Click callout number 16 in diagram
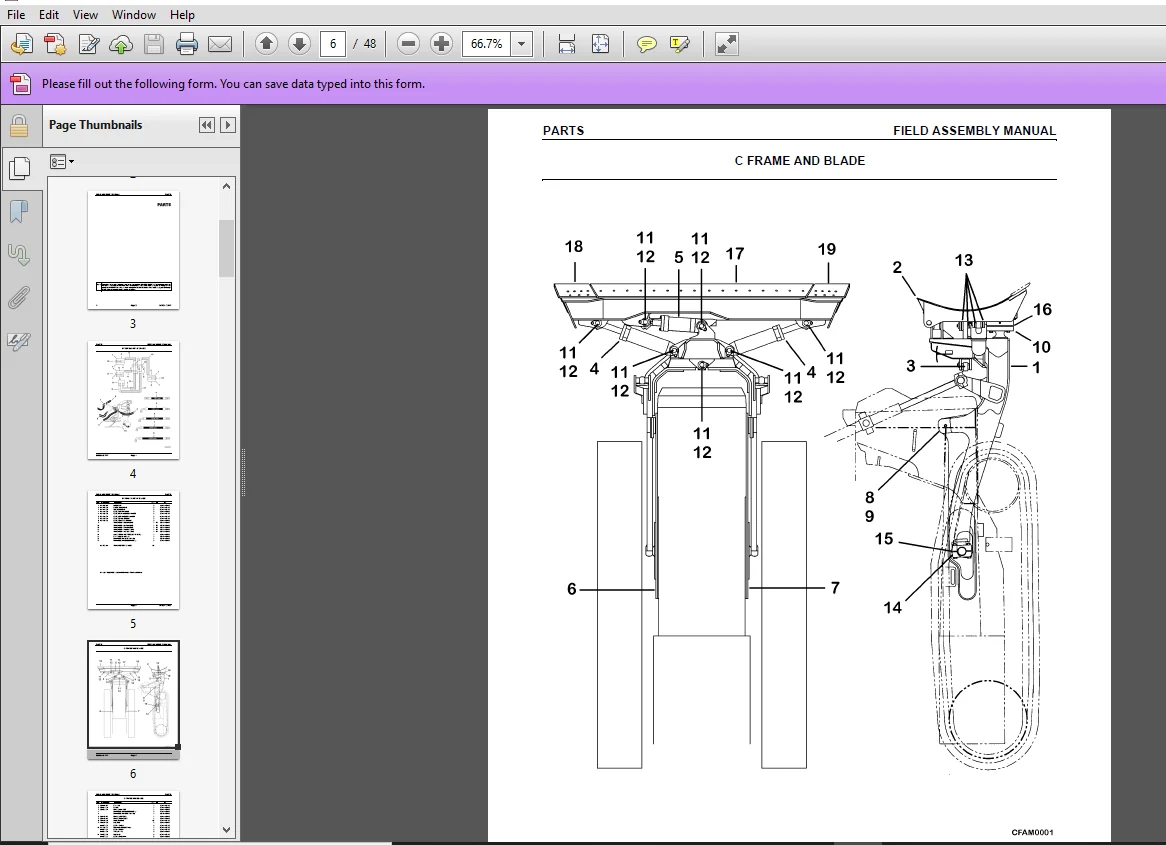This screenshot has height=845, width=1166. click(1043, 309)
